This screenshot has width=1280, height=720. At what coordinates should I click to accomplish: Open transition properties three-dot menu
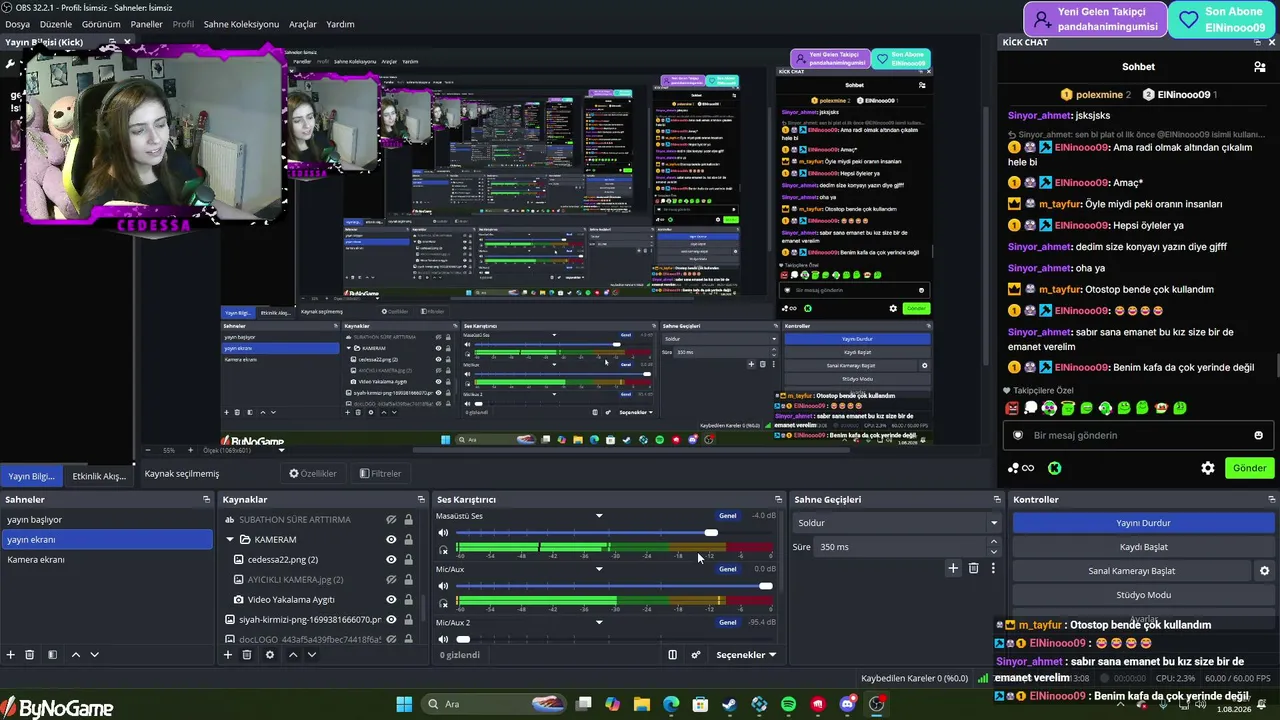(x=993, y=568)
